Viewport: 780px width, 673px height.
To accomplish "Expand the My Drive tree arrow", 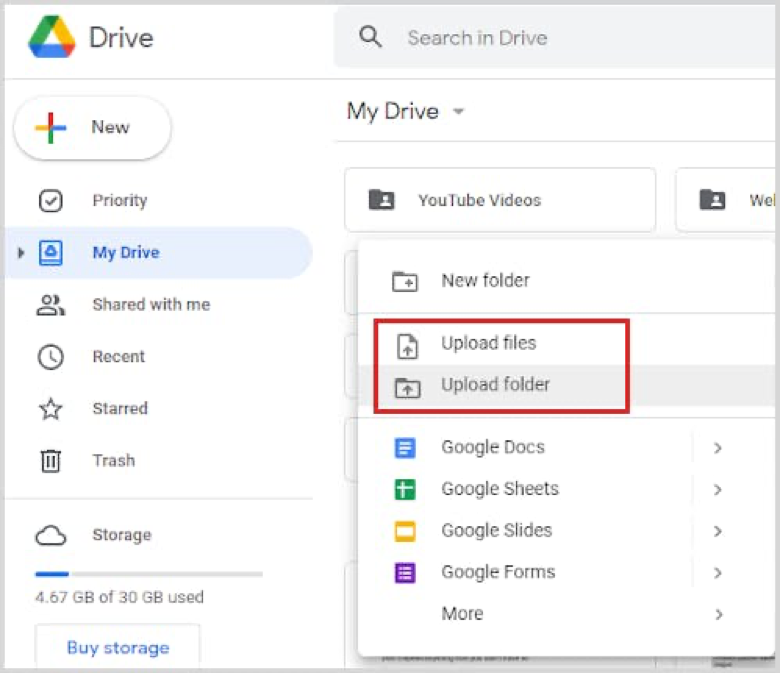I will click(21, 253).
